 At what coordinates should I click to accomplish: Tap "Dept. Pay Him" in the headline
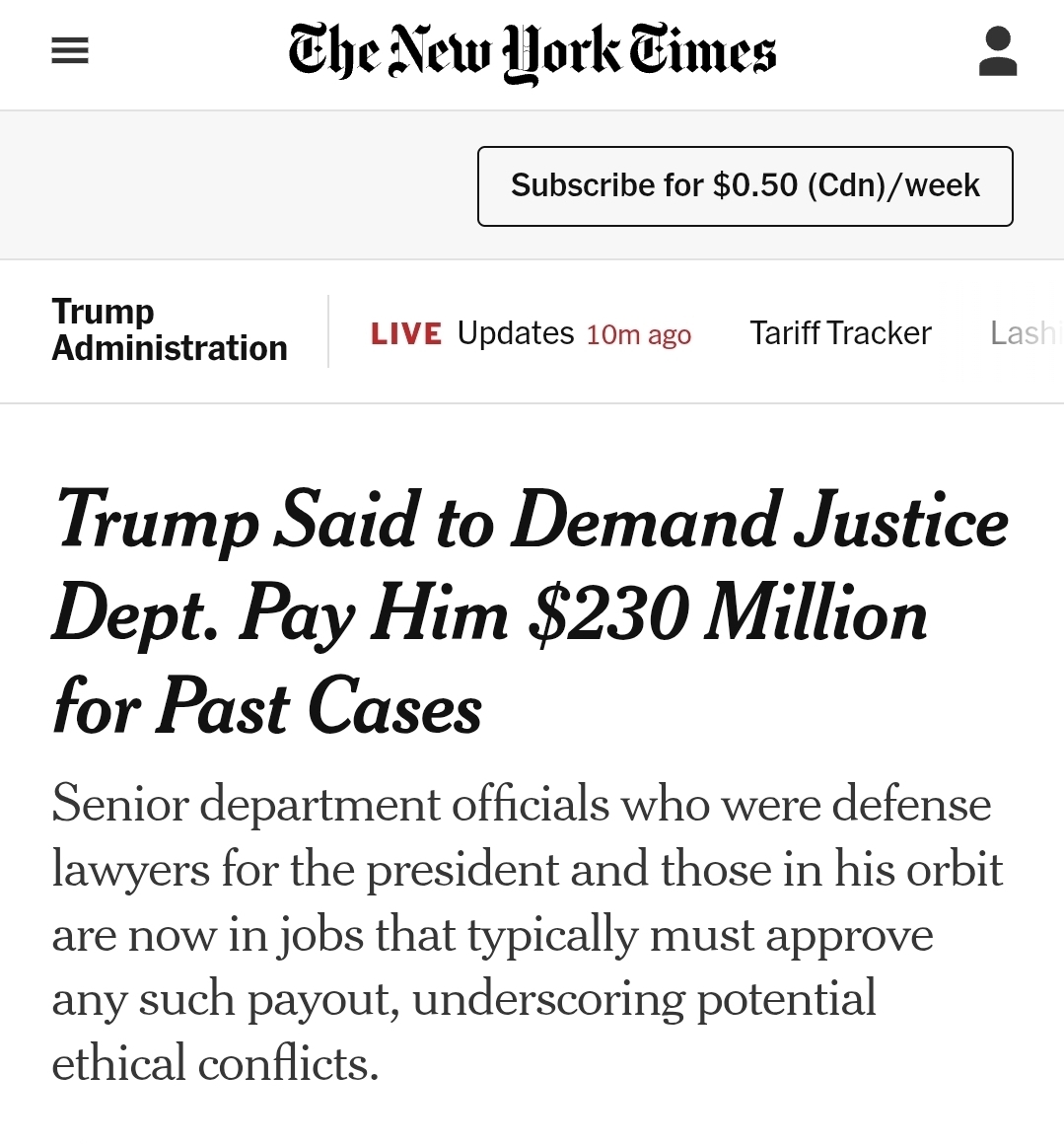pos(280,614)
